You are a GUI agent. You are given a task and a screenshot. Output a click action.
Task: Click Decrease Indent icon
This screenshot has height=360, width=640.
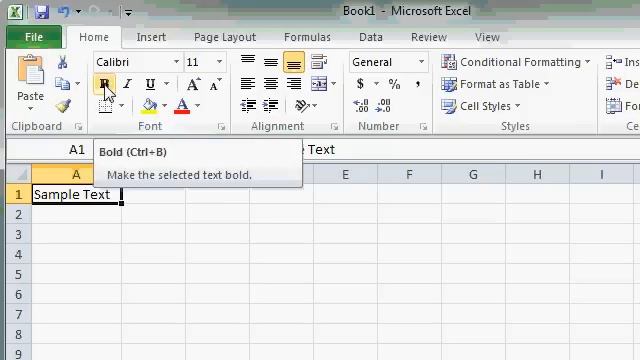coord(248,106)
